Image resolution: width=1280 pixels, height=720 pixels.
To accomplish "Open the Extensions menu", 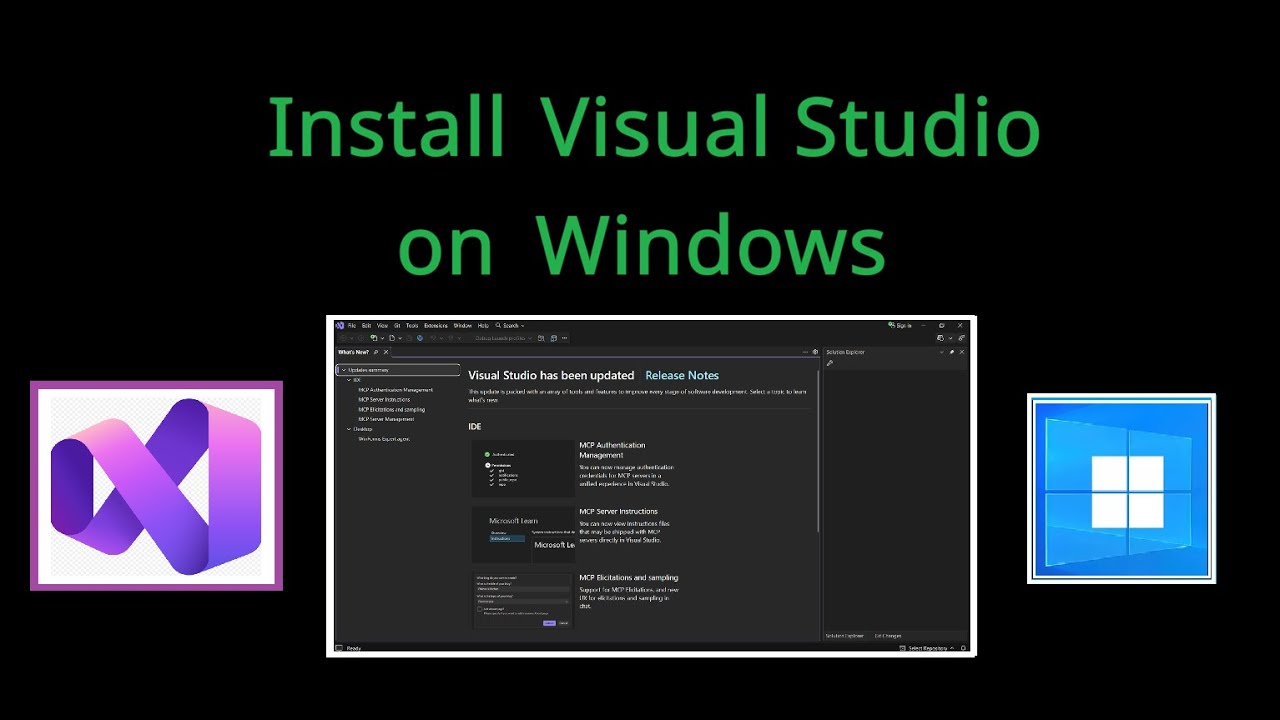I will (x=436, y=325).
